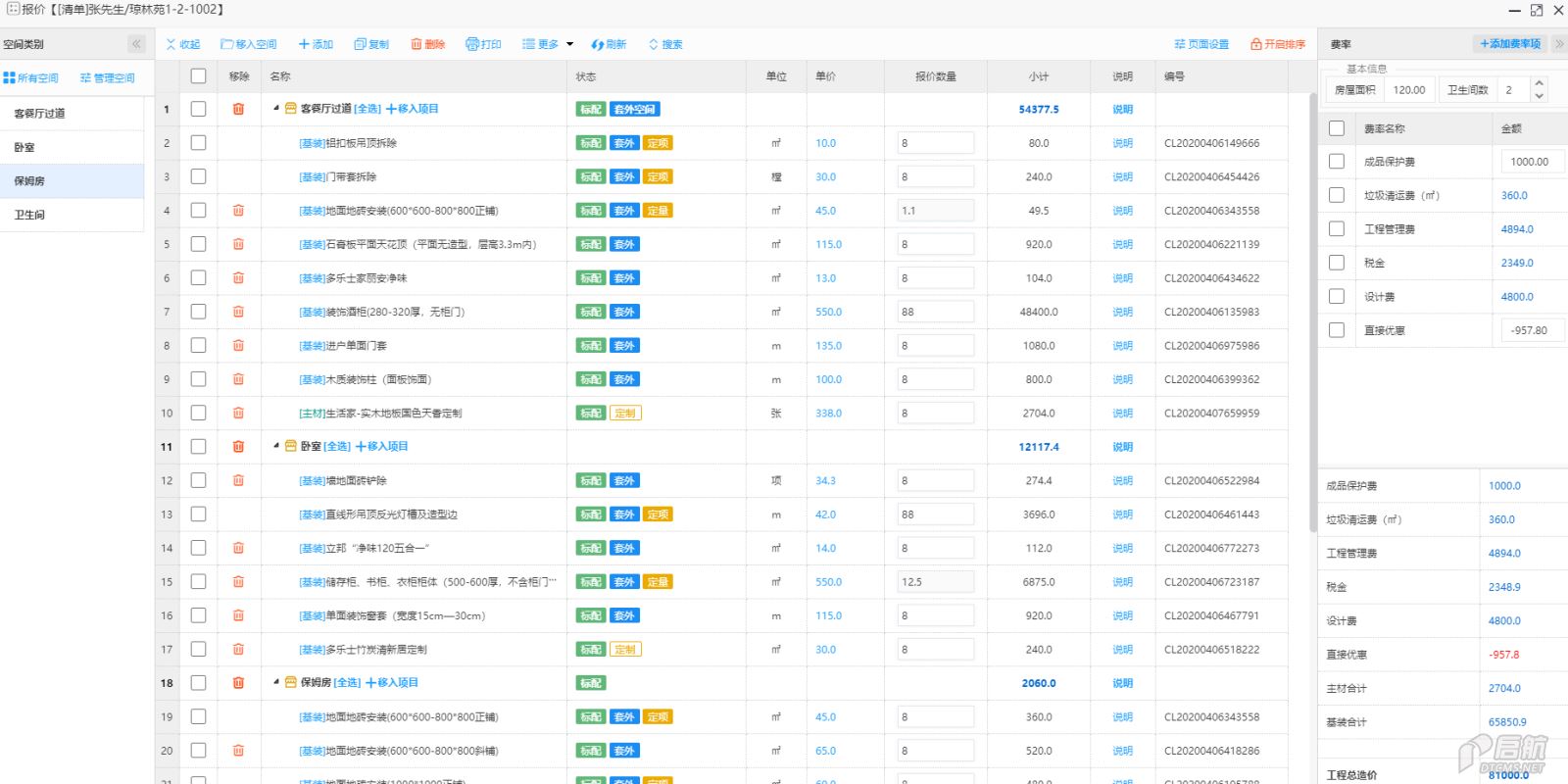1568x784 pixels.
Task: Click 开启排序 to enable sorting
Action: 1278,44
